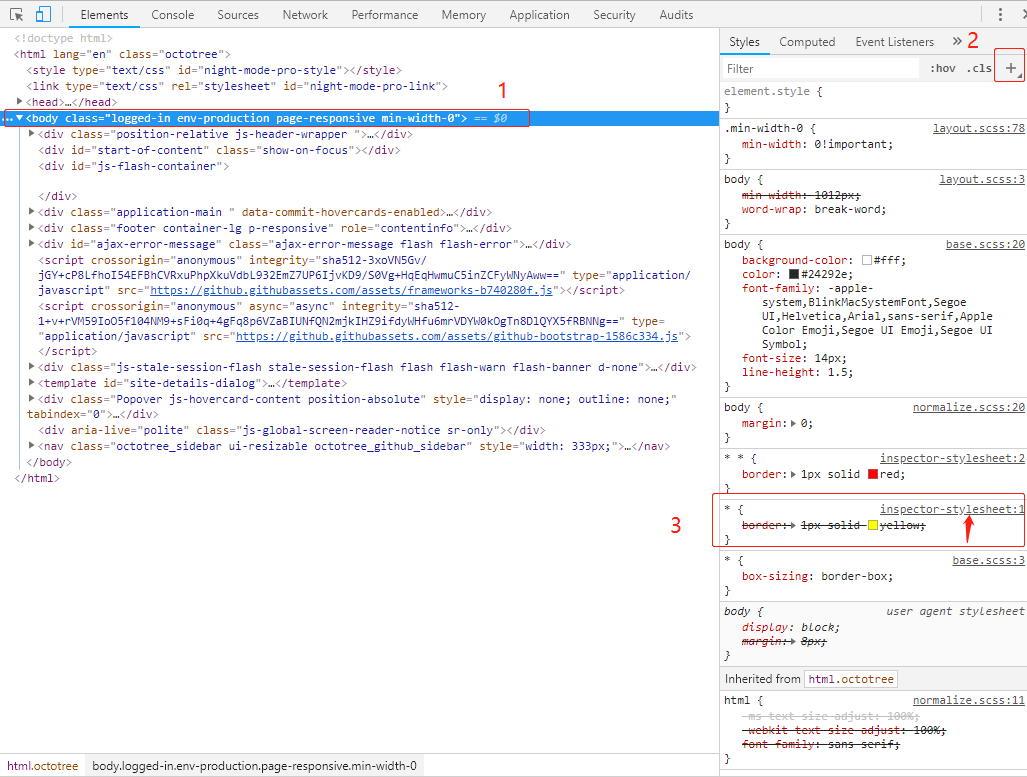Open the DevTools three-dot customize menu
The height and width of the screenshot is (777, 1027).
(1000, 14)
